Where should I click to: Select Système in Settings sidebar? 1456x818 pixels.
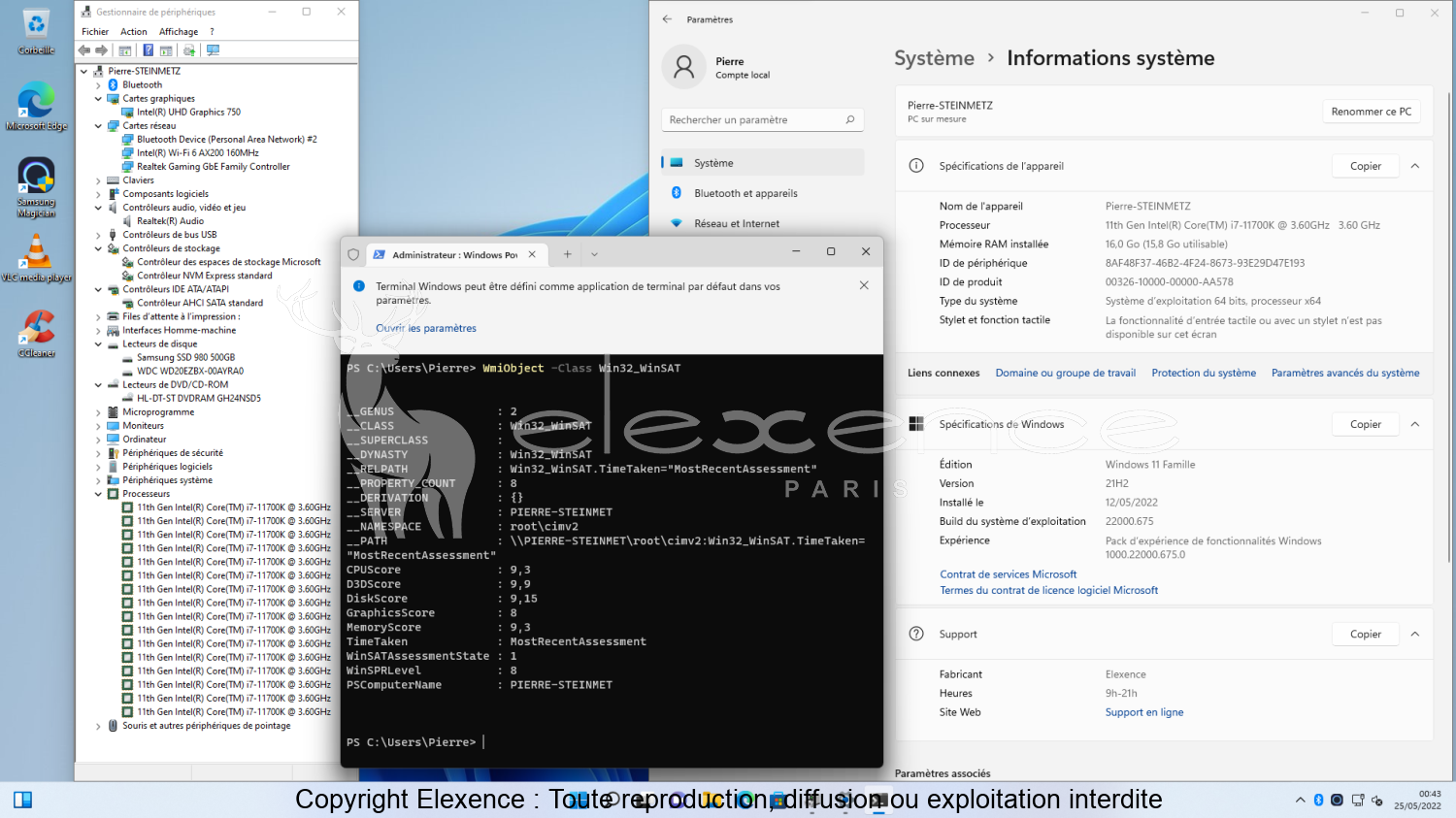[x=763, y=163]
